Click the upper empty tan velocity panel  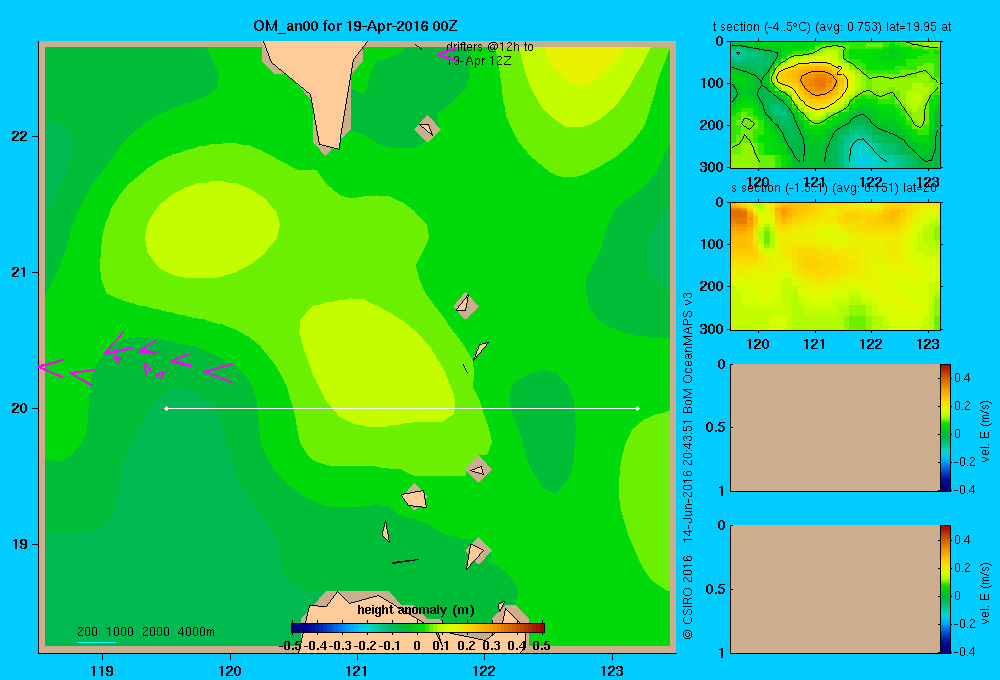point(835,427)
